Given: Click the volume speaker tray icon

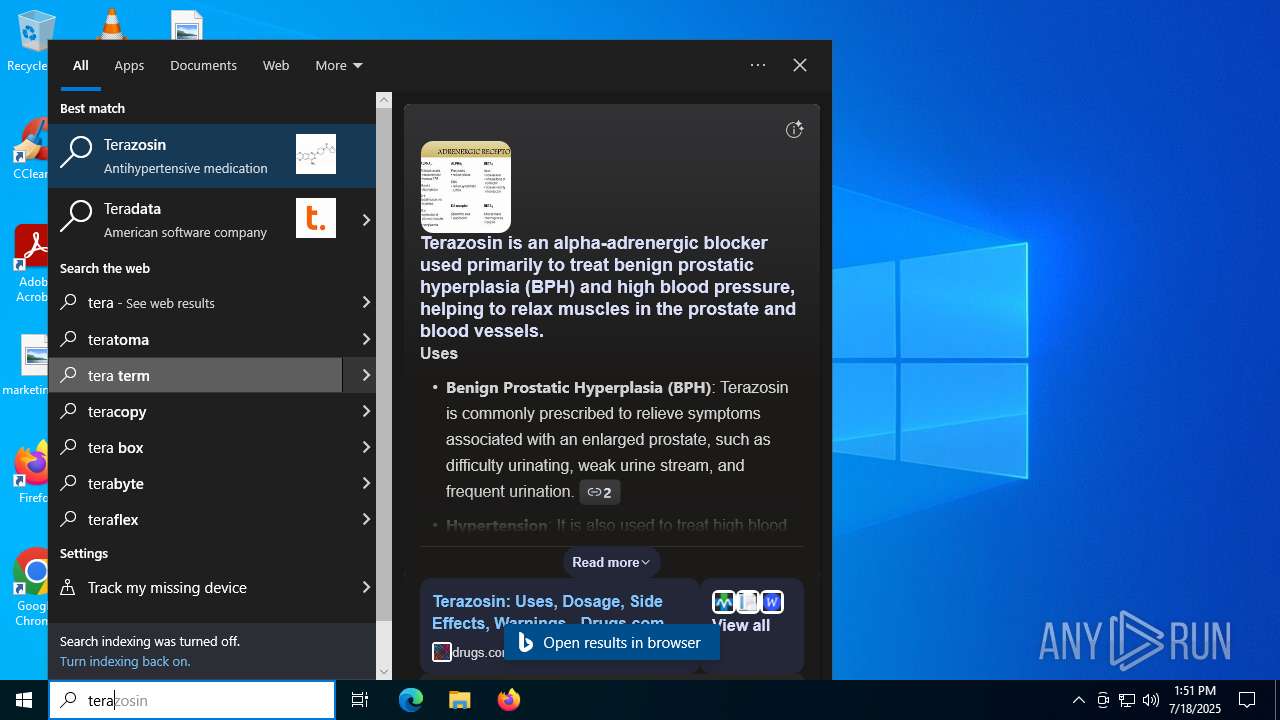Looking at the screenshot, I should (1151, 700).
